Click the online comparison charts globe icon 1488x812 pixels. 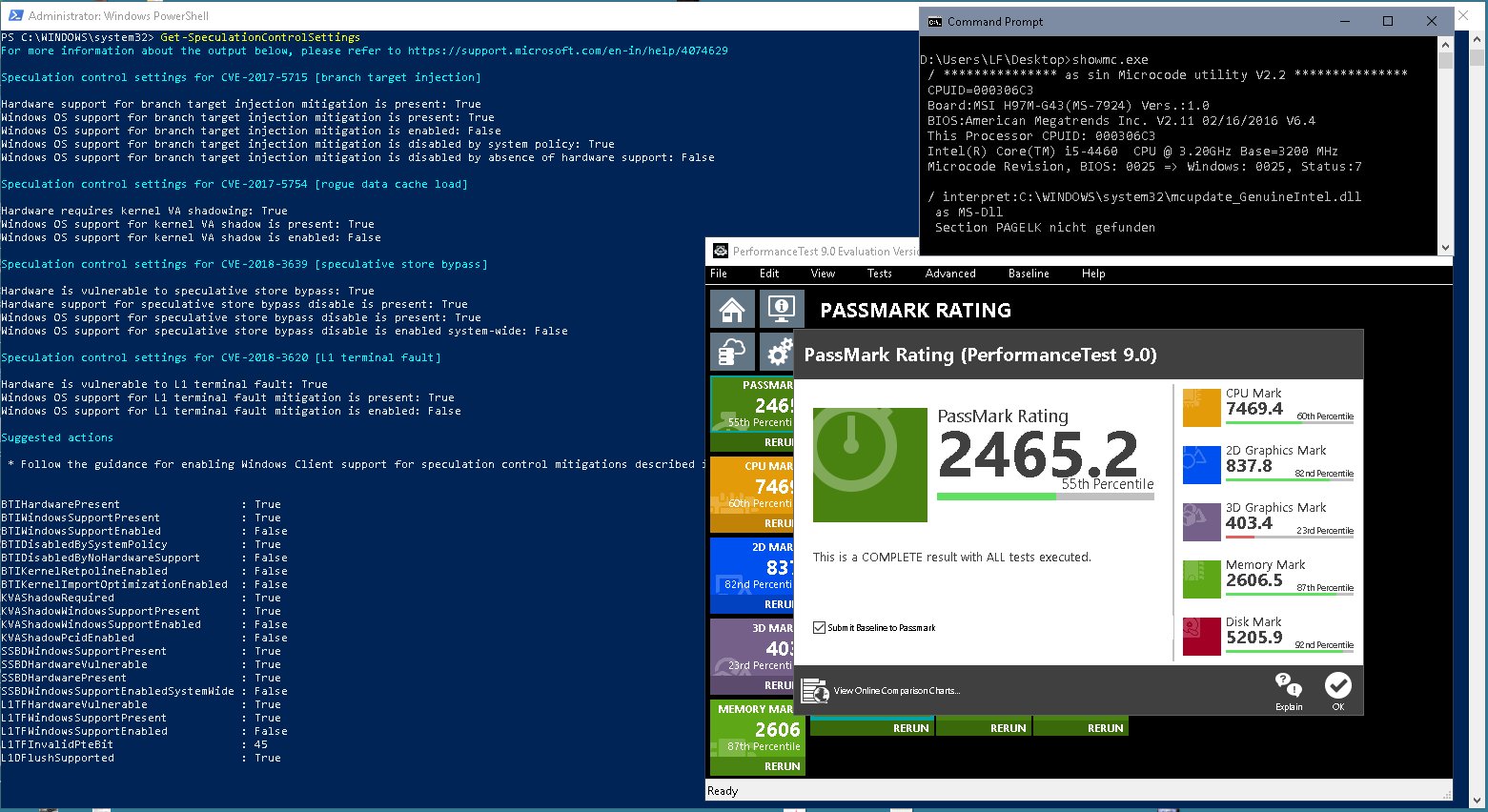[x=815, y=690]
